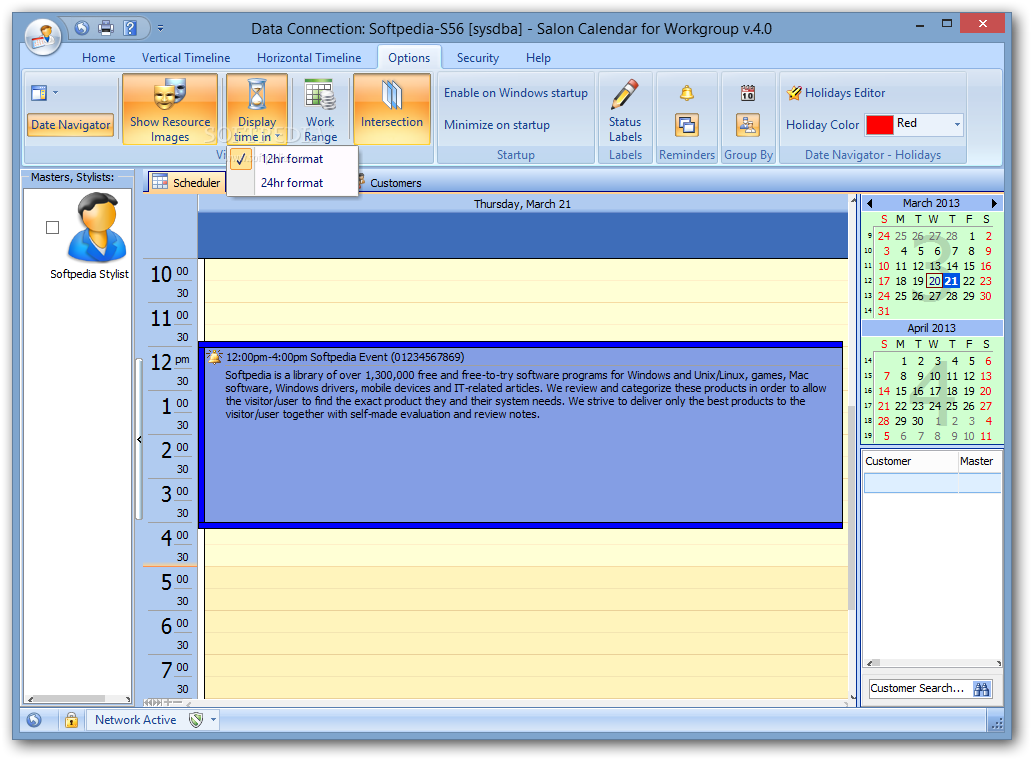Click the time scale zoom plus button
This screenshot has height=760, width=1032.
pos(168,703)
